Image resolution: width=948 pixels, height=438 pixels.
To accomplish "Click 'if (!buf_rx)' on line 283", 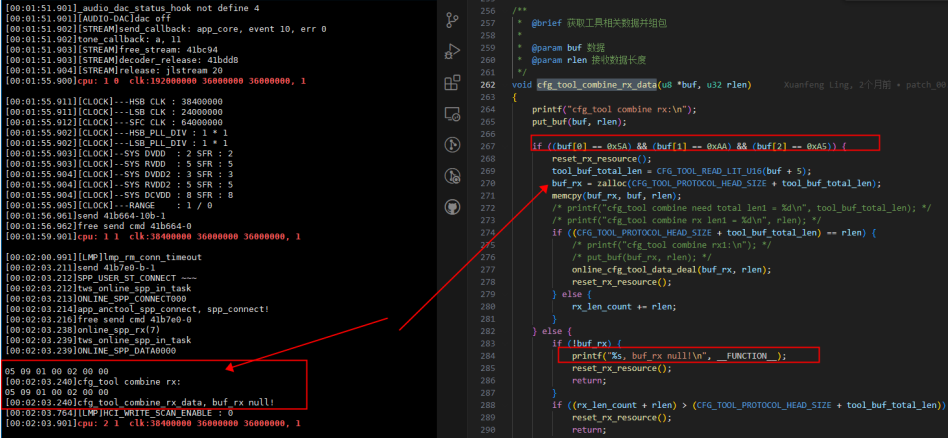I will click(582, 344).
